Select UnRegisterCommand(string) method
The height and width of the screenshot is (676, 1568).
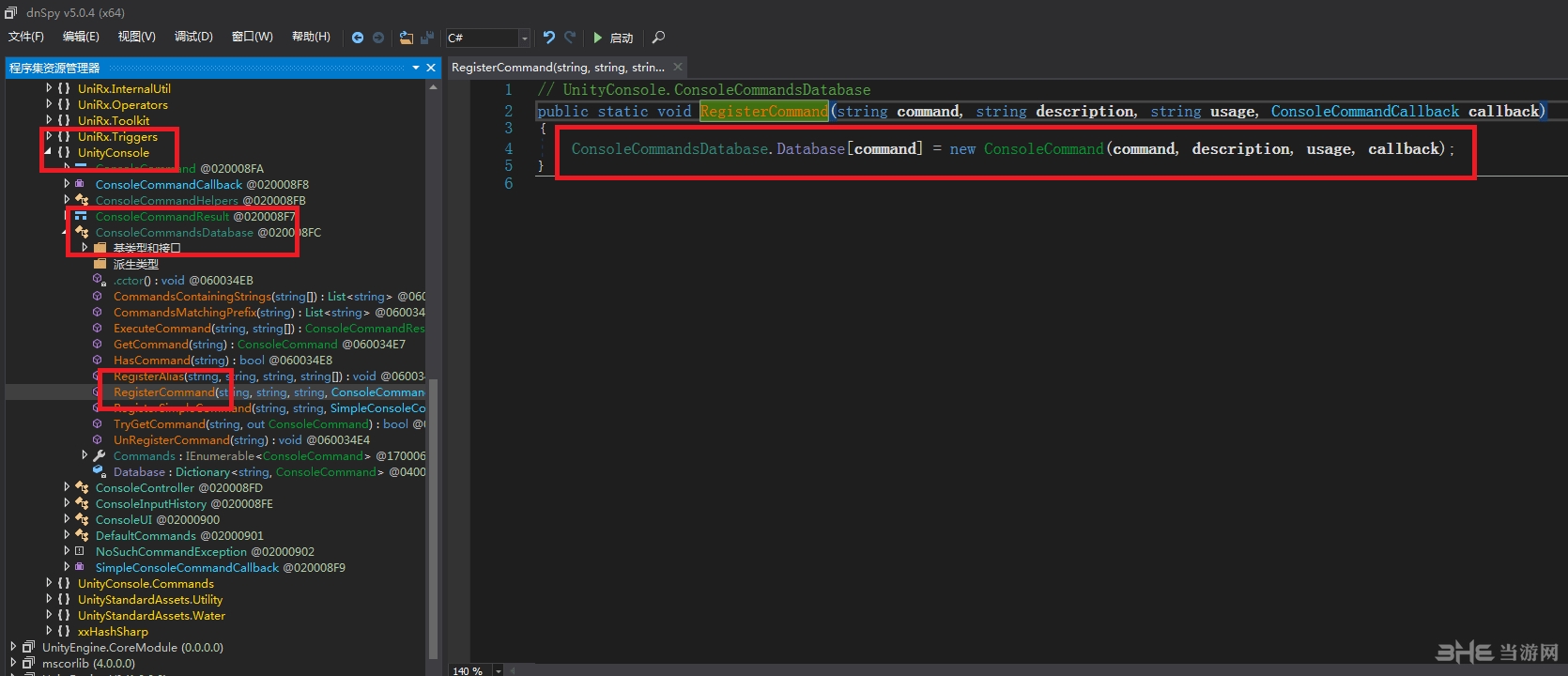point(242,439)
